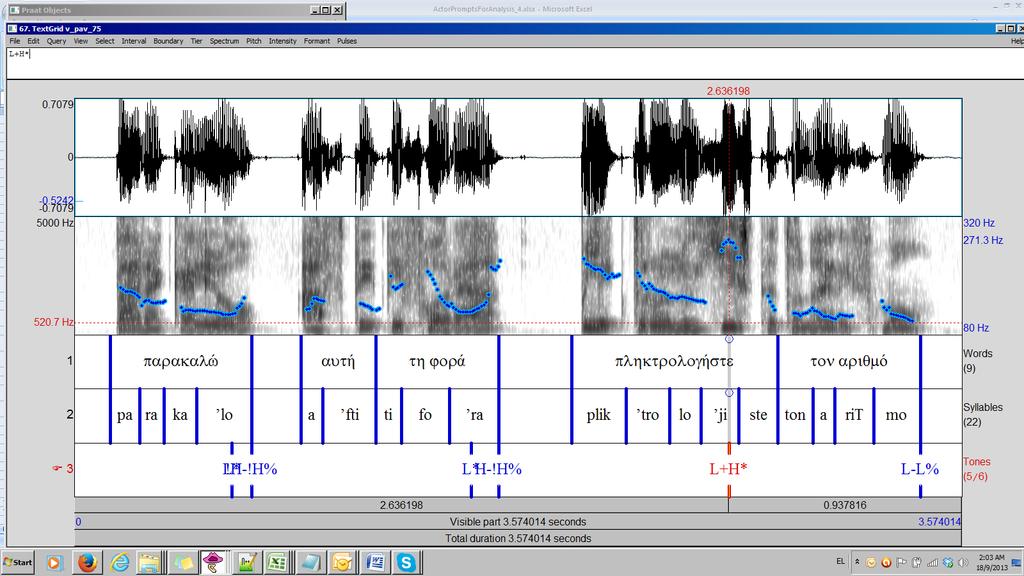
Task: Open Windows Explorer folder icon in taskbar
Action: [150, 562]
